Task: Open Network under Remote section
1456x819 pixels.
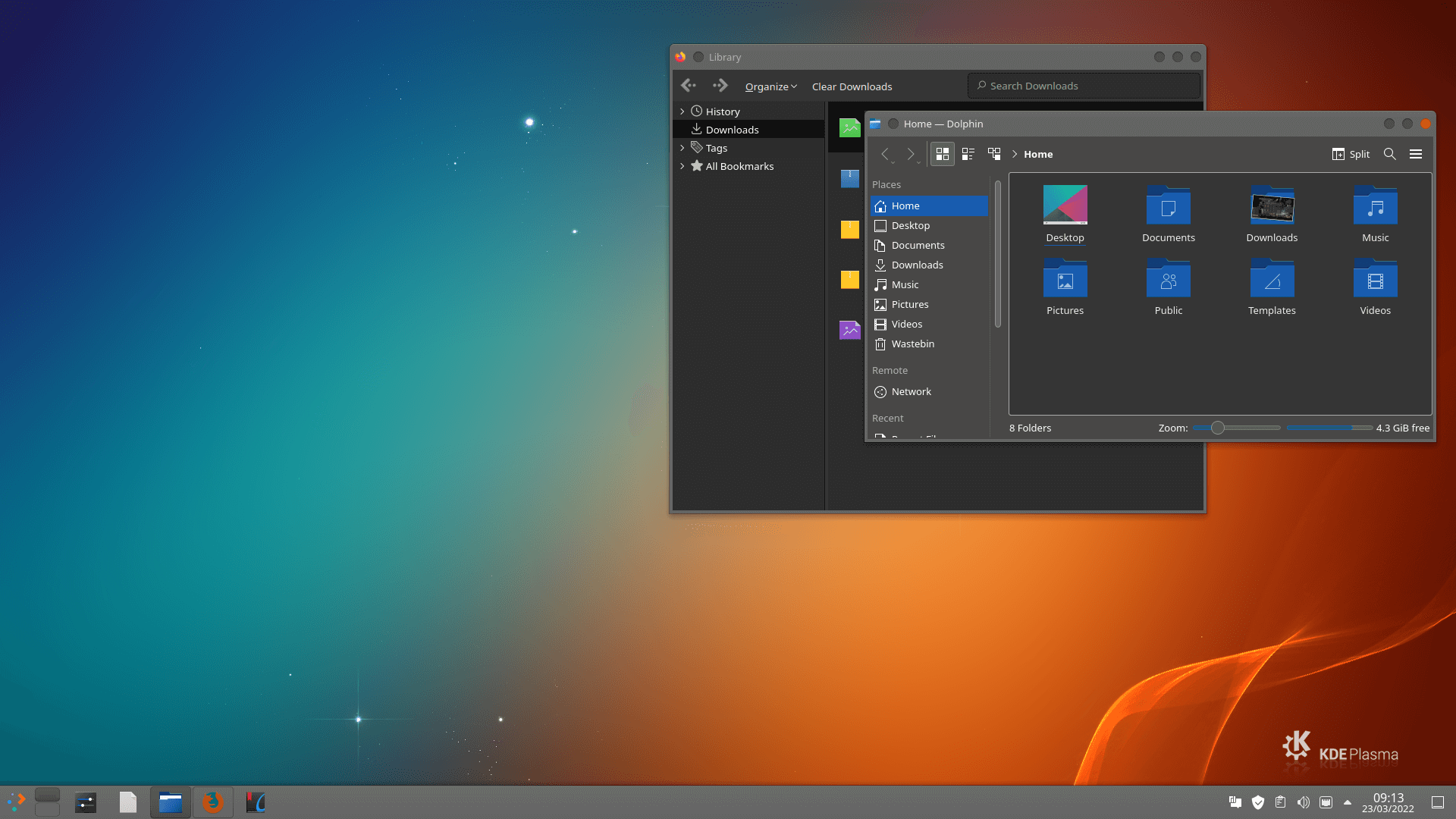Action: 911,391
